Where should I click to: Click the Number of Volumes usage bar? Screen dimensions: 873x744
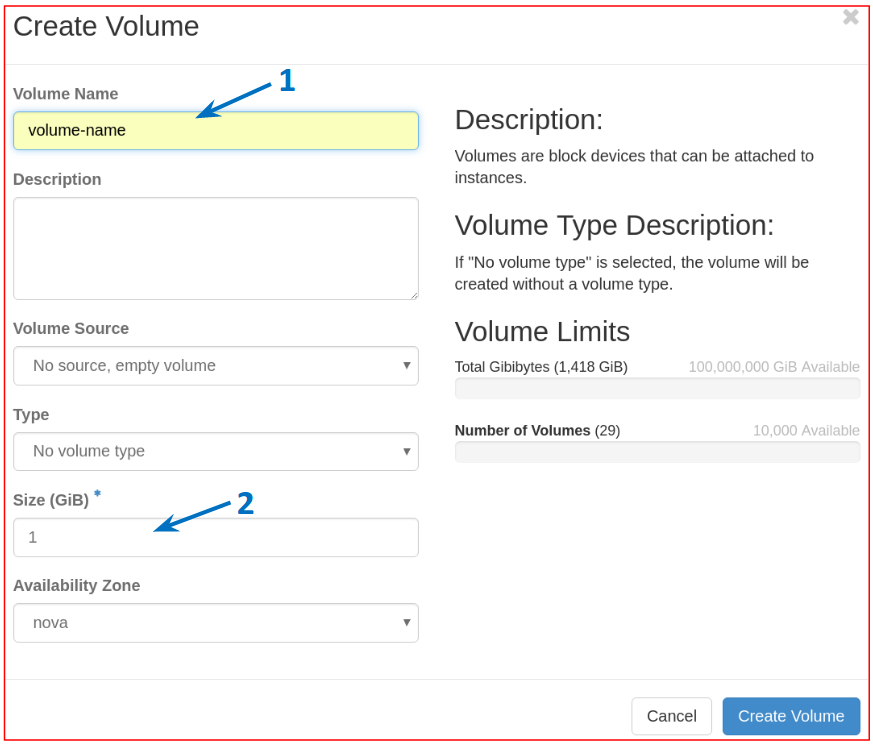pos(657,452)
